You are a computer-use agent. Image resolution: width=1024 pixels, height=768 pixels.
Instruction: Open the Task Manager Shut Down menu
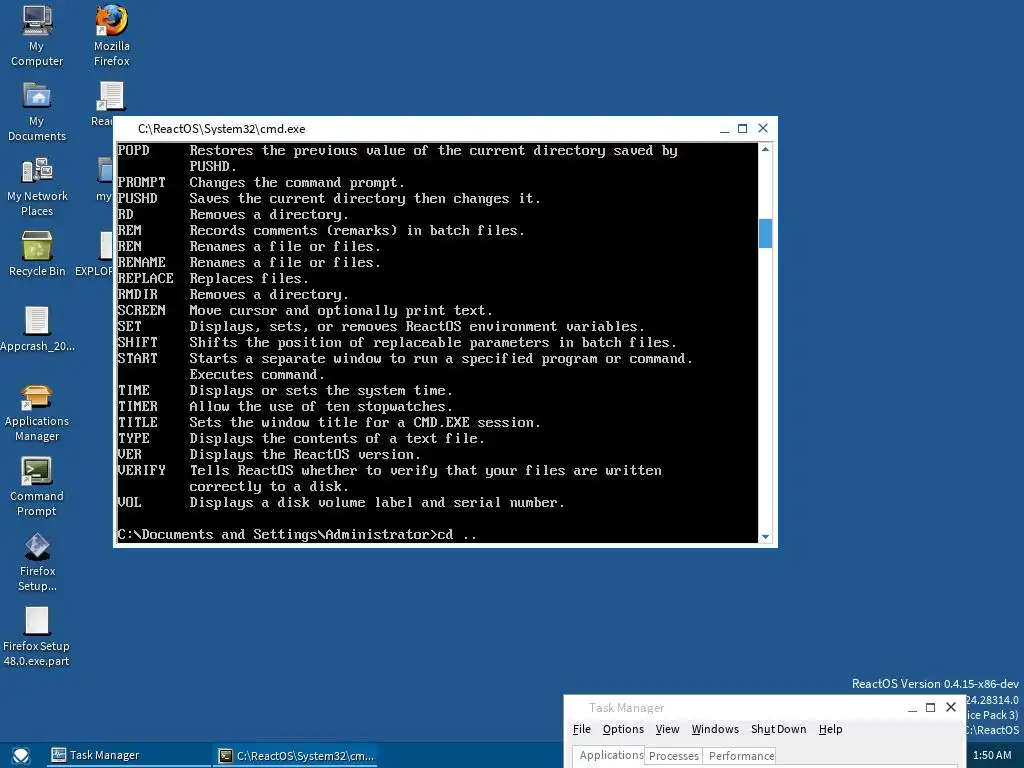(x=778, y=729)
